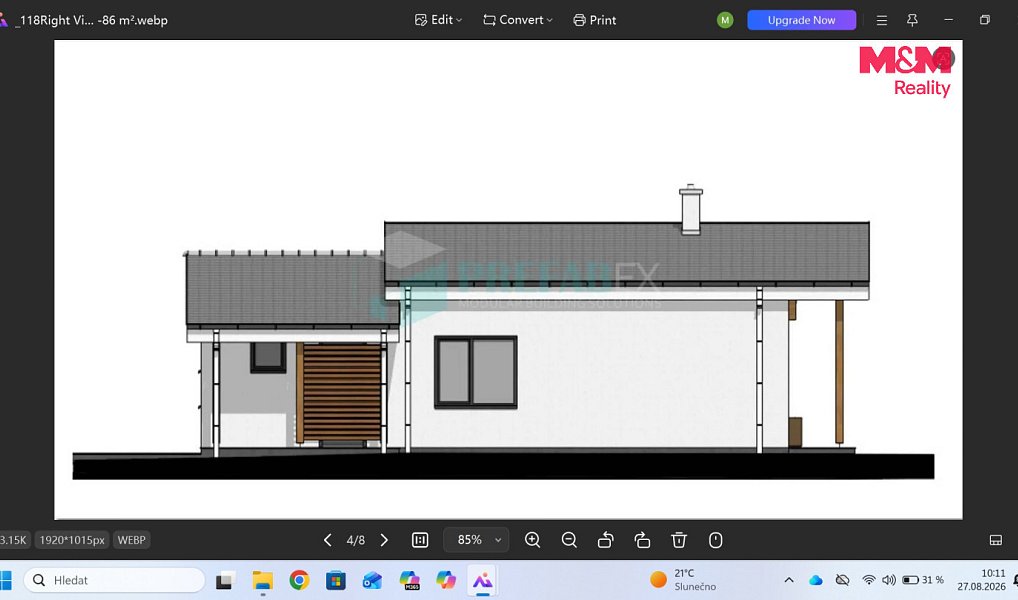Print the current image
The image size is (1018, 600).
595,20
